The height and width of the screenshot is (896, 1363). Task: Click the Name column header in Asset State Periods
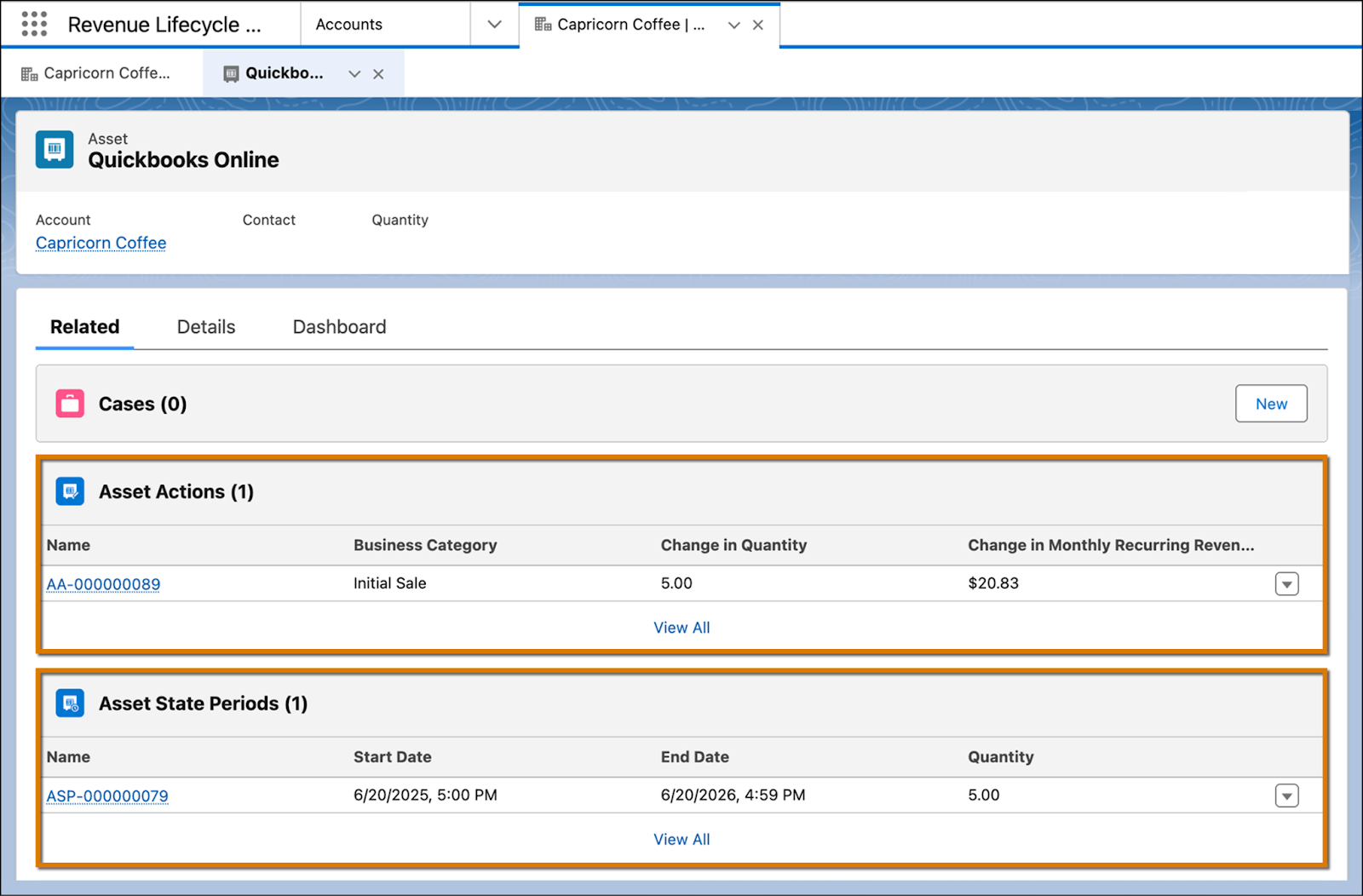pyautogui.click(x=68, y=756)
